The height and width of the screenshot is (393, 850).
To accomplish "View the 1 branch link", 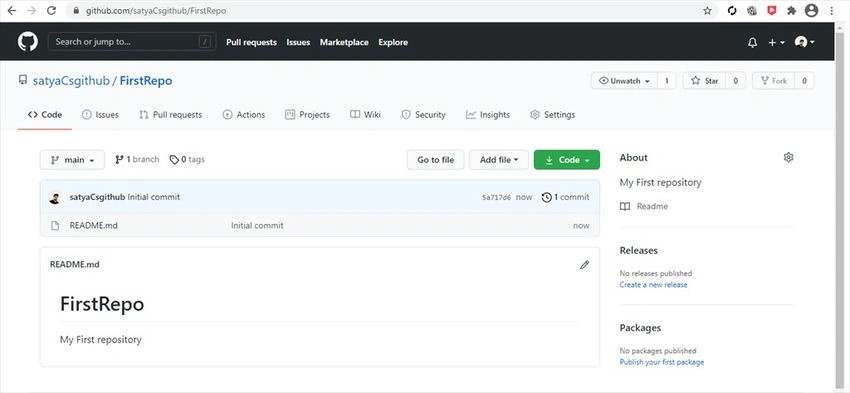I will [137, 159].
